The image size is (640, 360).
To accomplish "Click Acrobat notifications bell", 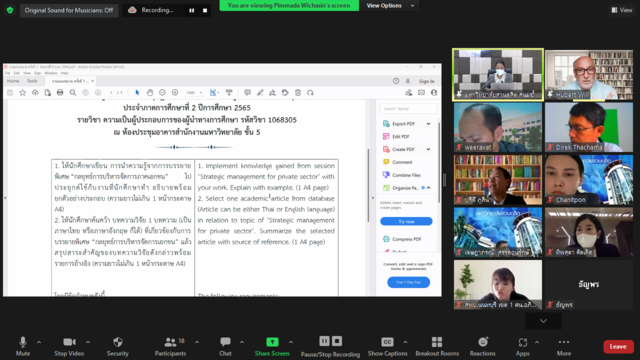I will pos(408,81).
